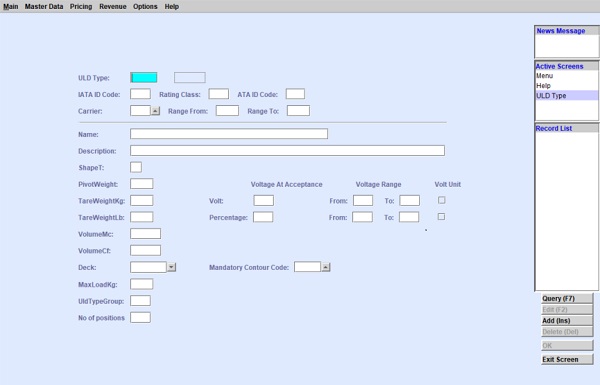Click the UldTypeGroup field

[x=140, y=301]
